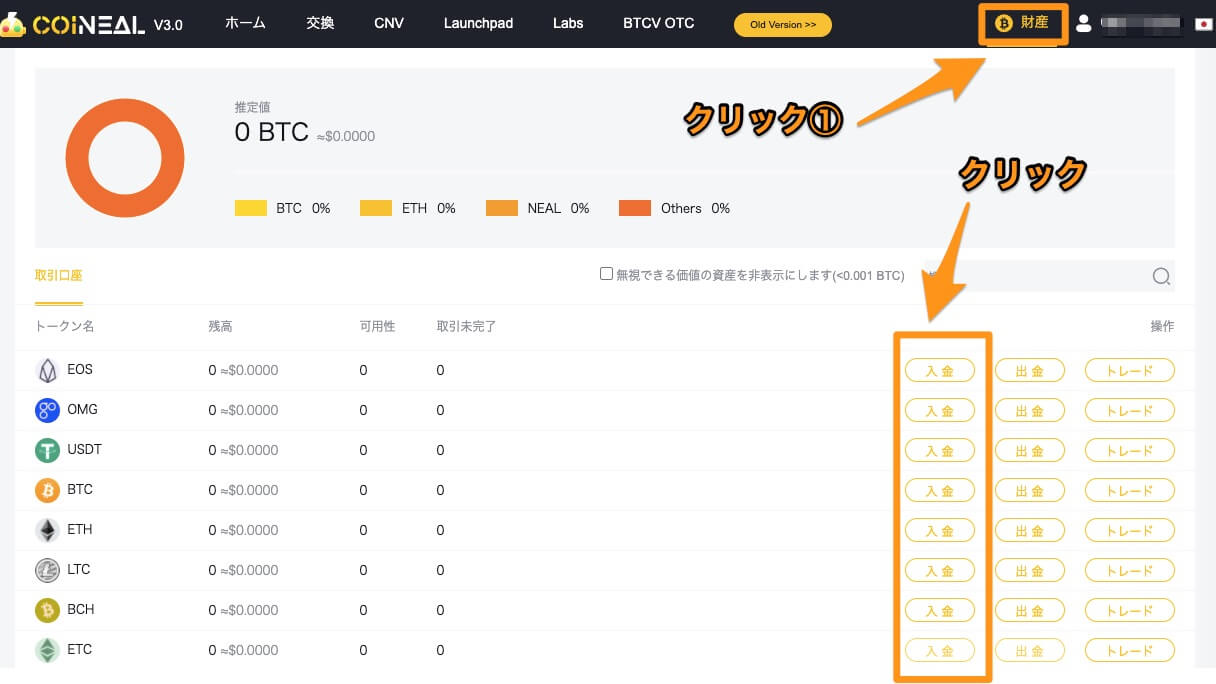Open the 交換 menu item
The width and height of the screenshot is (1216, 684).
[x=320, y=23]
